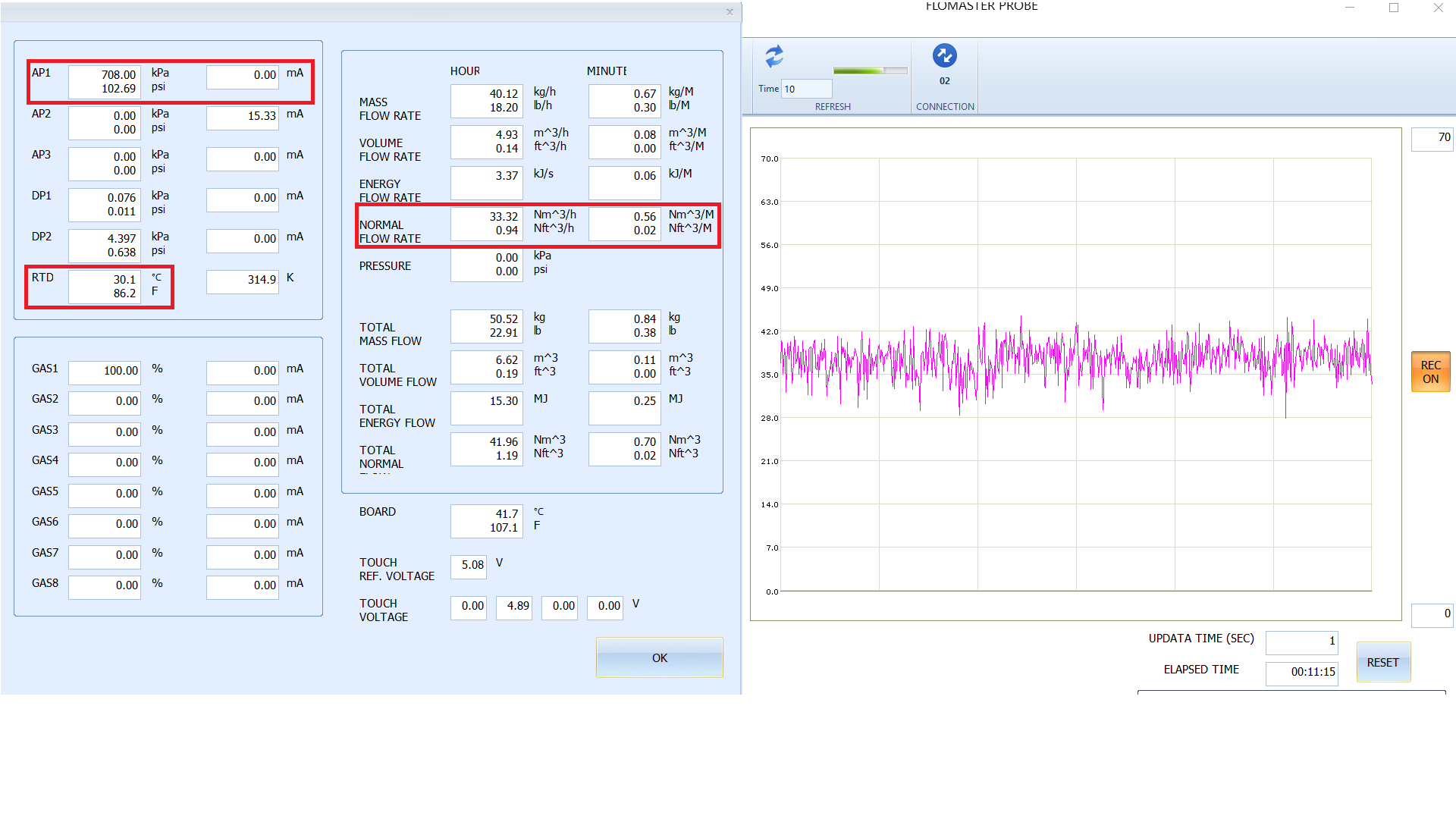
Task: Click the TOUCH REF. VOLTAGE field
Action: point(469,566)
